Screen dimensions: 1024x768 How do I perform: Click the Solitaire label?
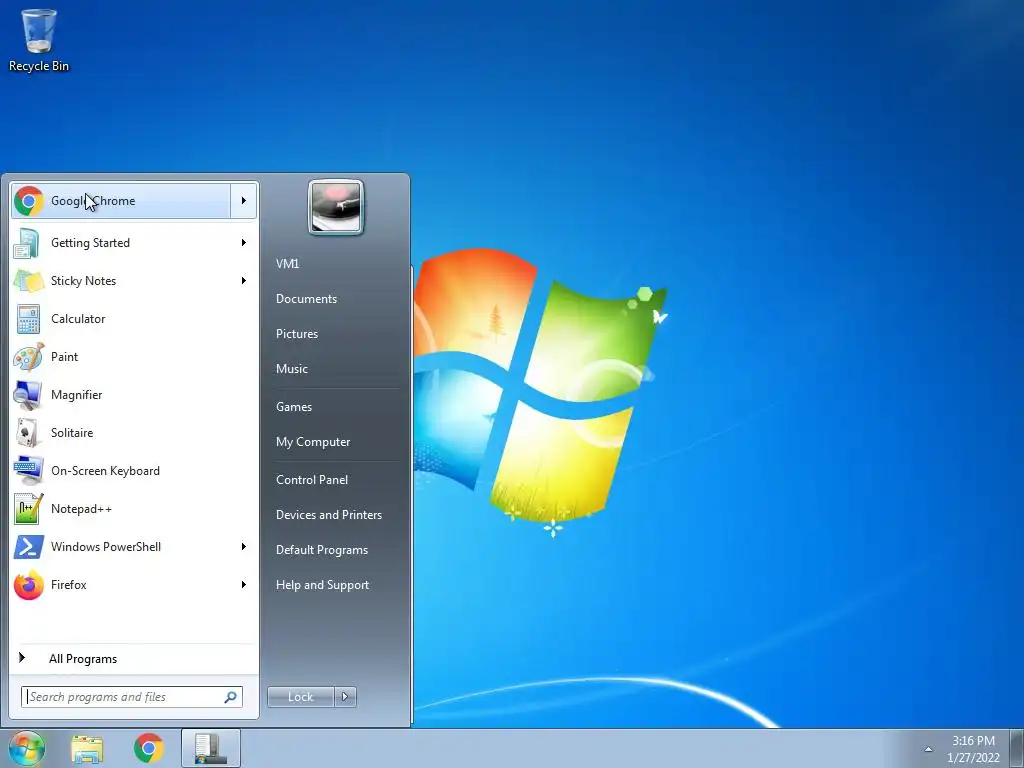pos(72,433)
